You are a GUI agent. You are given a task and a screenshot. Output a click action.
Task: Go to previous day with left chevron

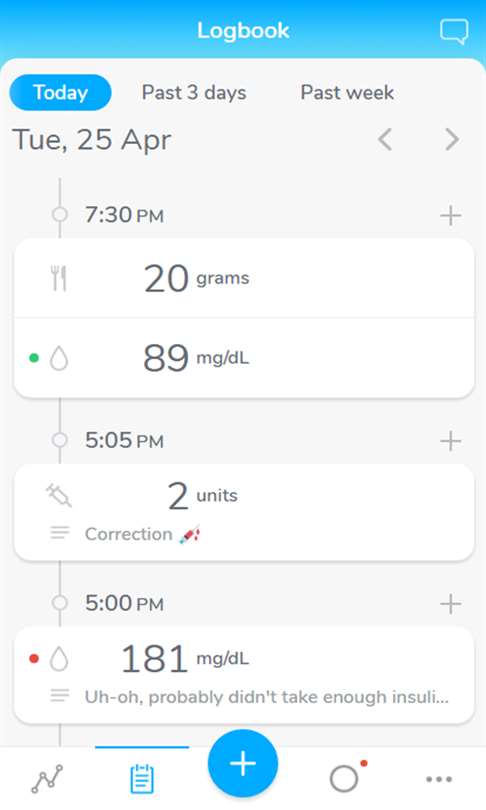point(385,139)
